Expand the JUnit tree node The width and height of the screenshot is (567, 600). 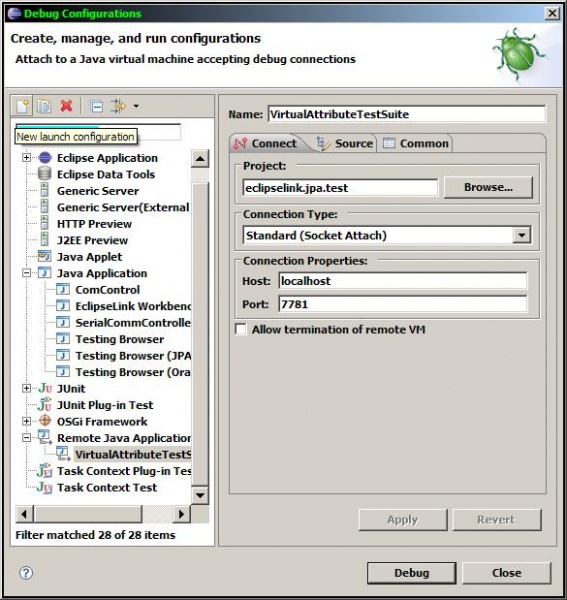(x=26, y=388)
